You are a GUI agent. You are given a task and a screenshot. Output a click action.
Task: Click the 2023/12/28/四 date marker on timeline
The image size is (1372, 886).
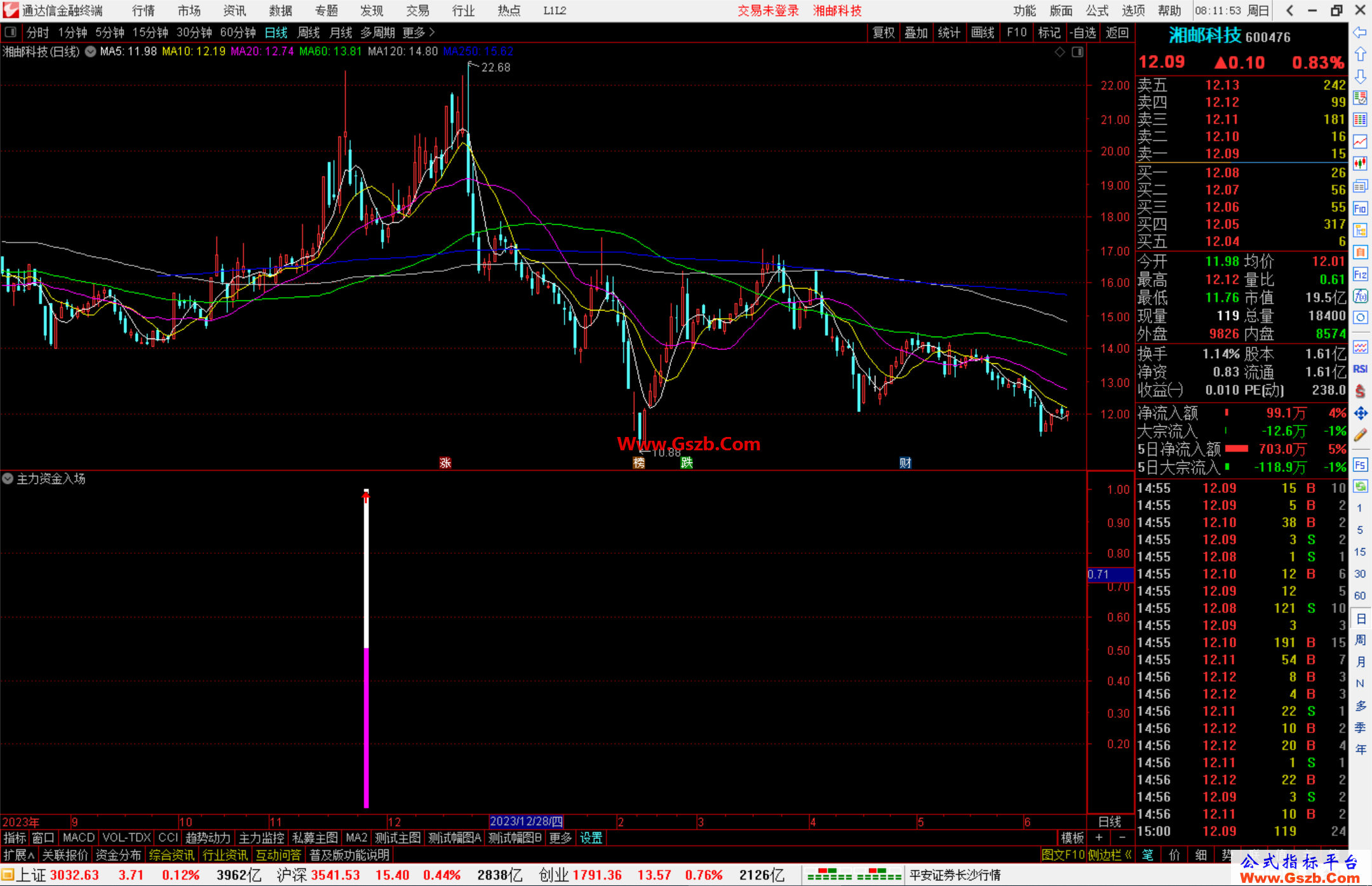526,821
